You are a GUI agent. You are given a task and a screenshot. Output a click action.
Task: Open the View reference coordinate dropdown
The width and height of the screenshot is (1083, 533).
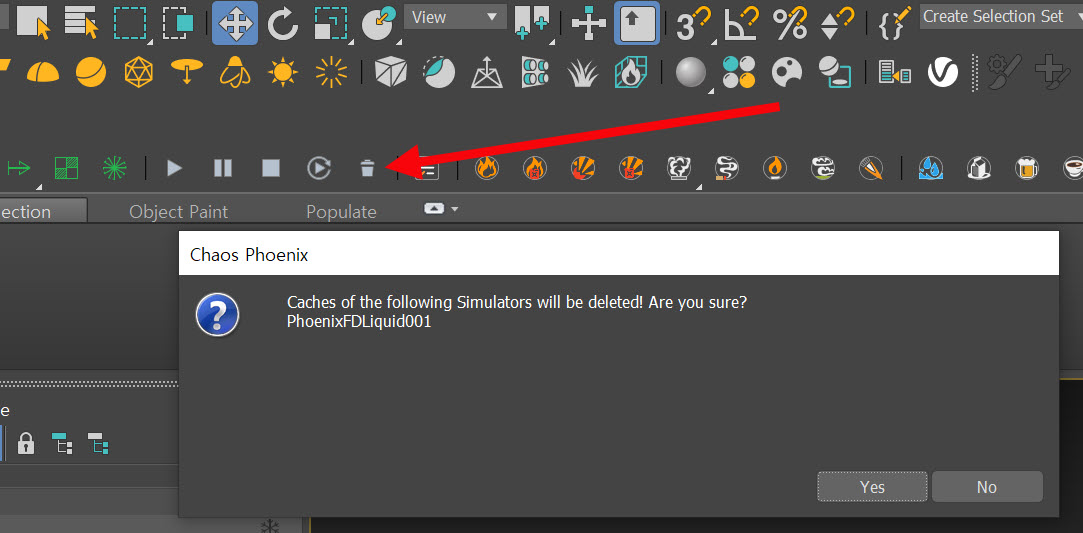(455, 17)
